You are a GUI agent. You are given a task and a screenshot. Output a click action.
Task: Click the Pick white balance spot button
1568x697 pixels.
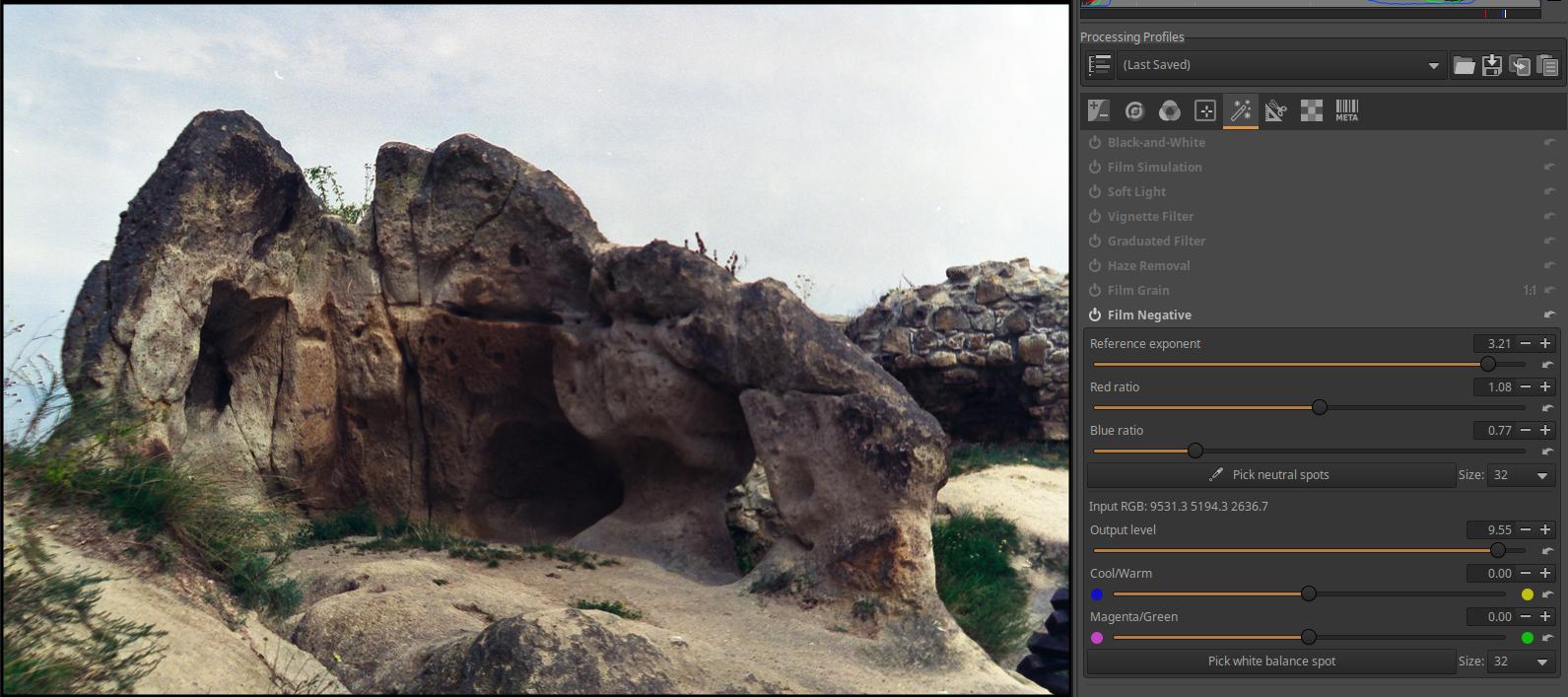pos(1270,662)
